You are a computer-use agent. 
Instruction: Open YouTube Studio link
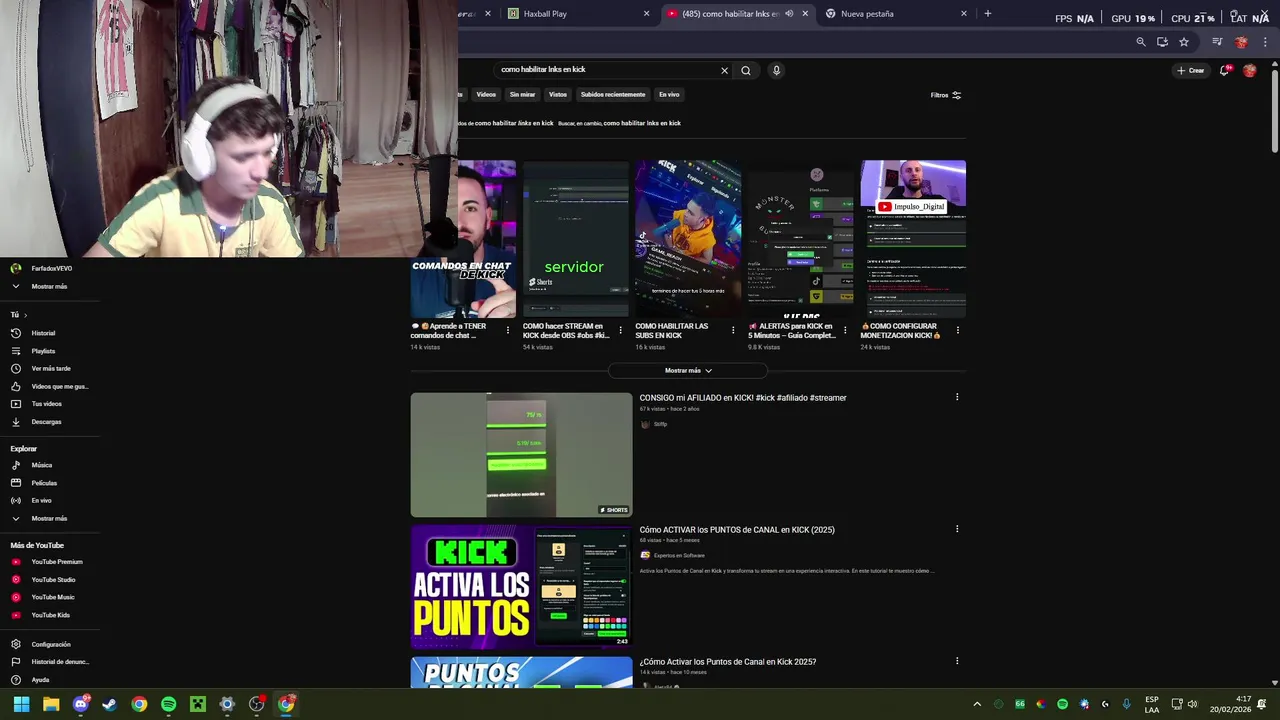53,580
